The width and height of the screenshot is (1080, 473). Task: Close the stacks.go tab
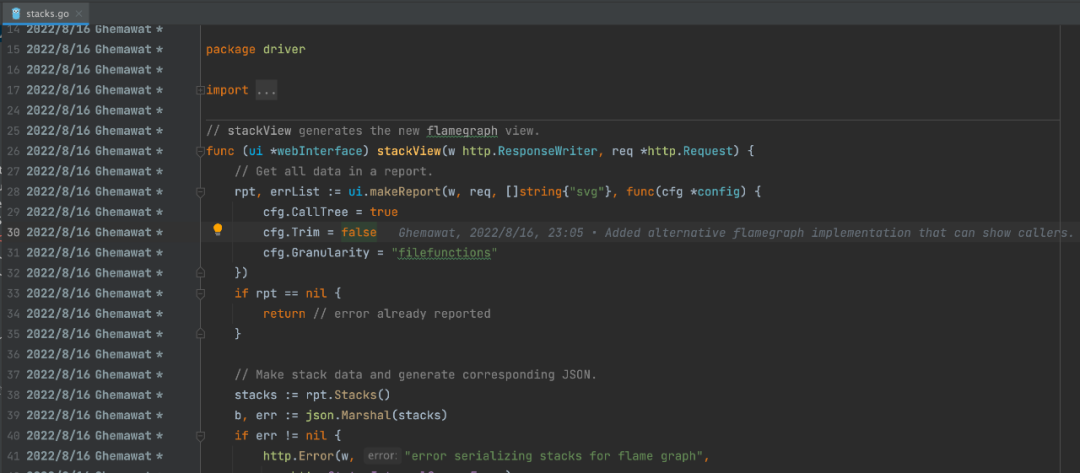click(x=79, y=14)
